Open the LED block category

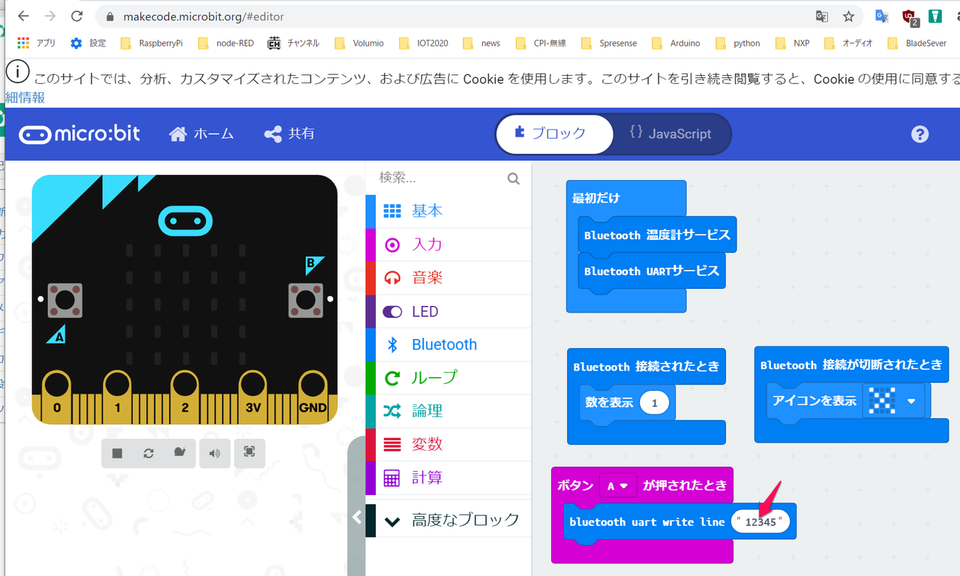coord(424,311)
